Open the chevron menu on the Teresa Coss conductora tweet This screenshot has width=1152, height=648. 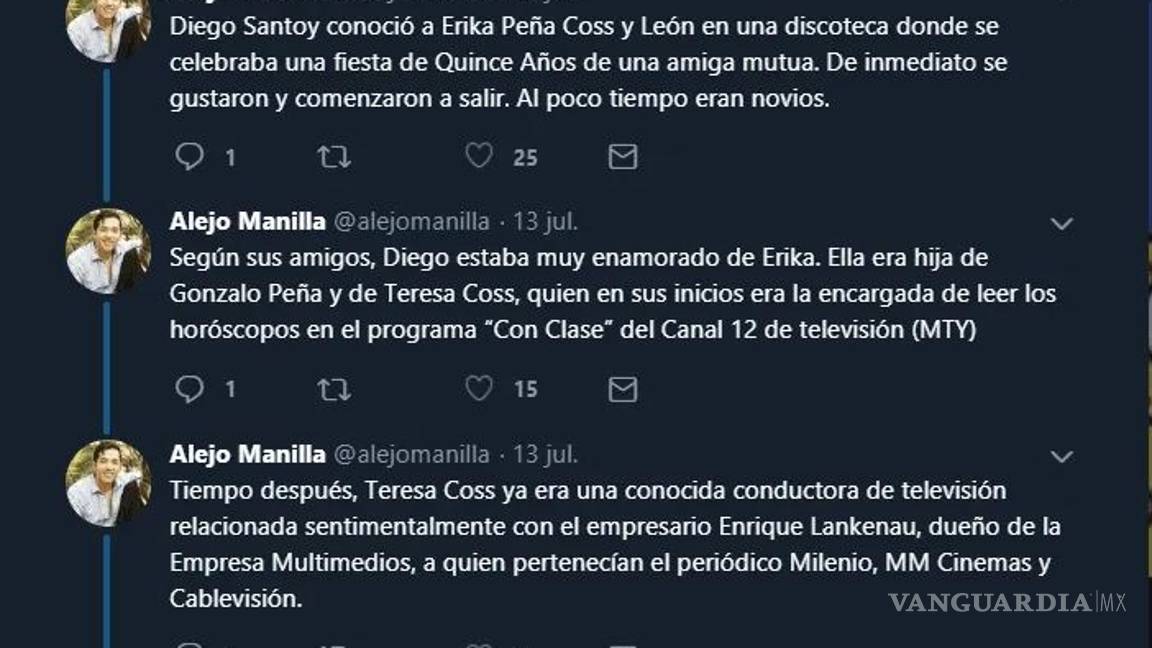point(1061,457)
